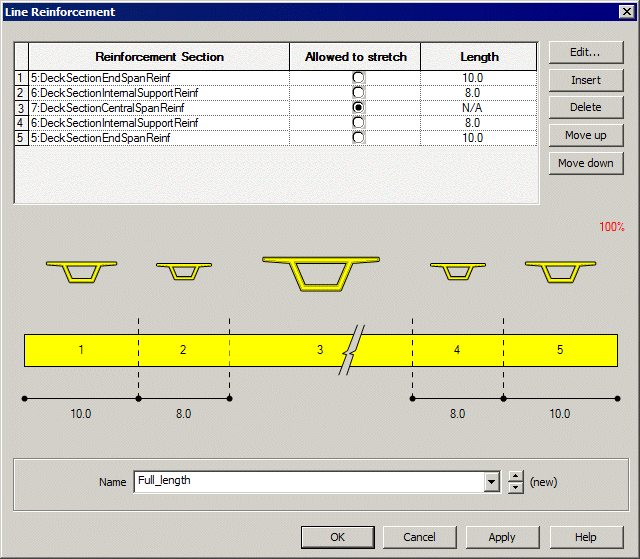Enable stretch for row 4 DeckSectionInternalSupportReinf
Screen dimensions: 640x559
[x=358, y=122]
